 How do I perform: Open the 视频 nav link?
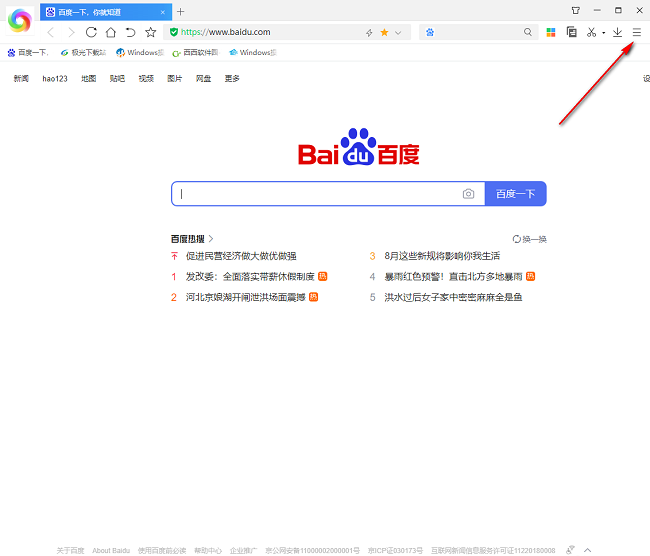point(146,78)
